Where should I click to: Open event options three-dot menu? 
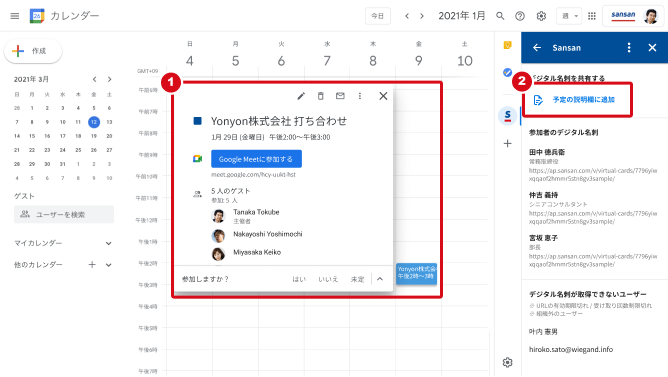point(360,96)
